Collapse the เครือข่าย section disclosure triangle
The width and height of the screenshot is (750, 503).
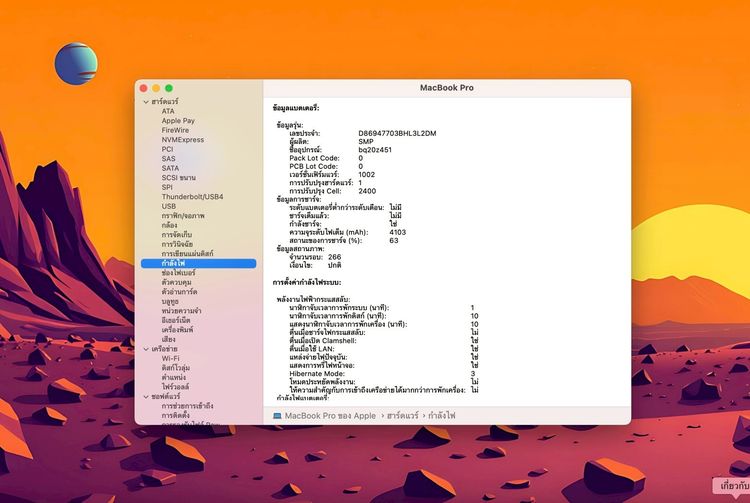145,348
